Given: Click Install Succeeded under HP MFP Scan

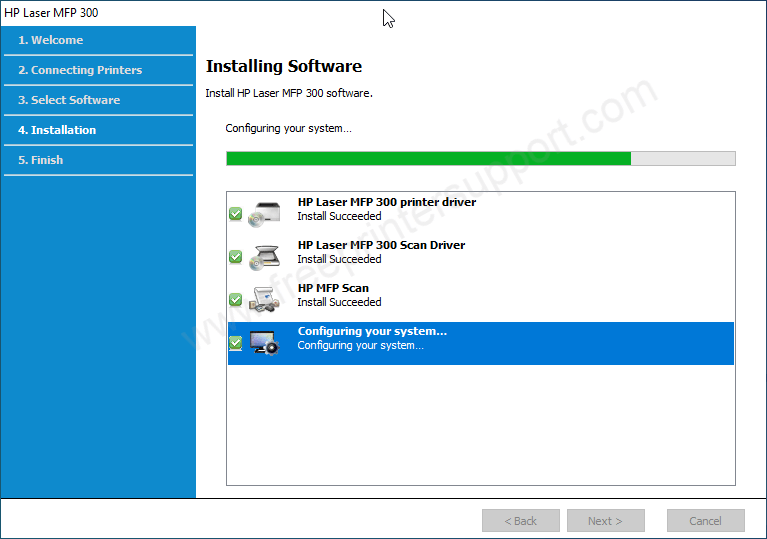Looking at the screenshot, I should (x=339, y=302).
